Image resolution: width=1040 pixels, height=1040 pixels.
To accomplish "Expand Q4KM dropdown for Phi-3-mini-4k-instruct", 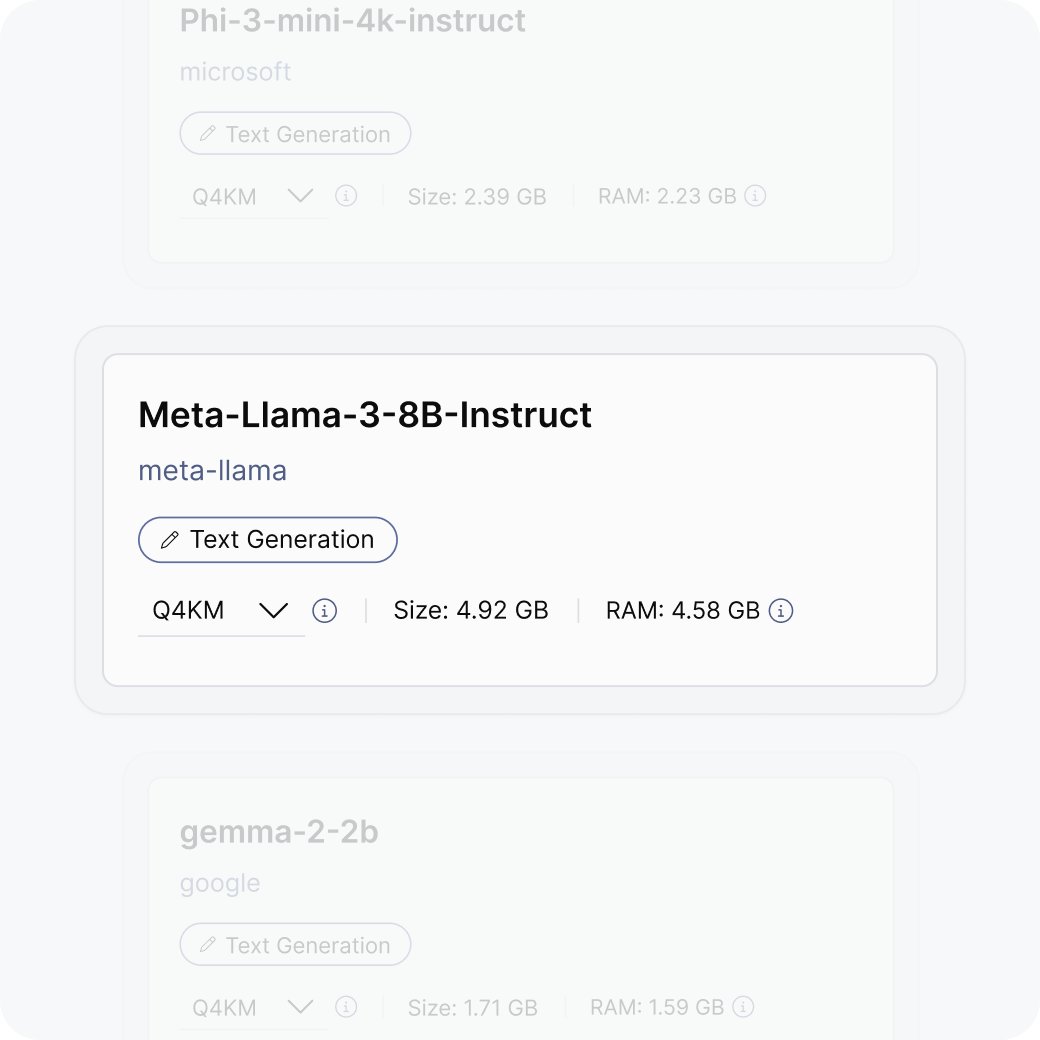I will pos(254,196).
